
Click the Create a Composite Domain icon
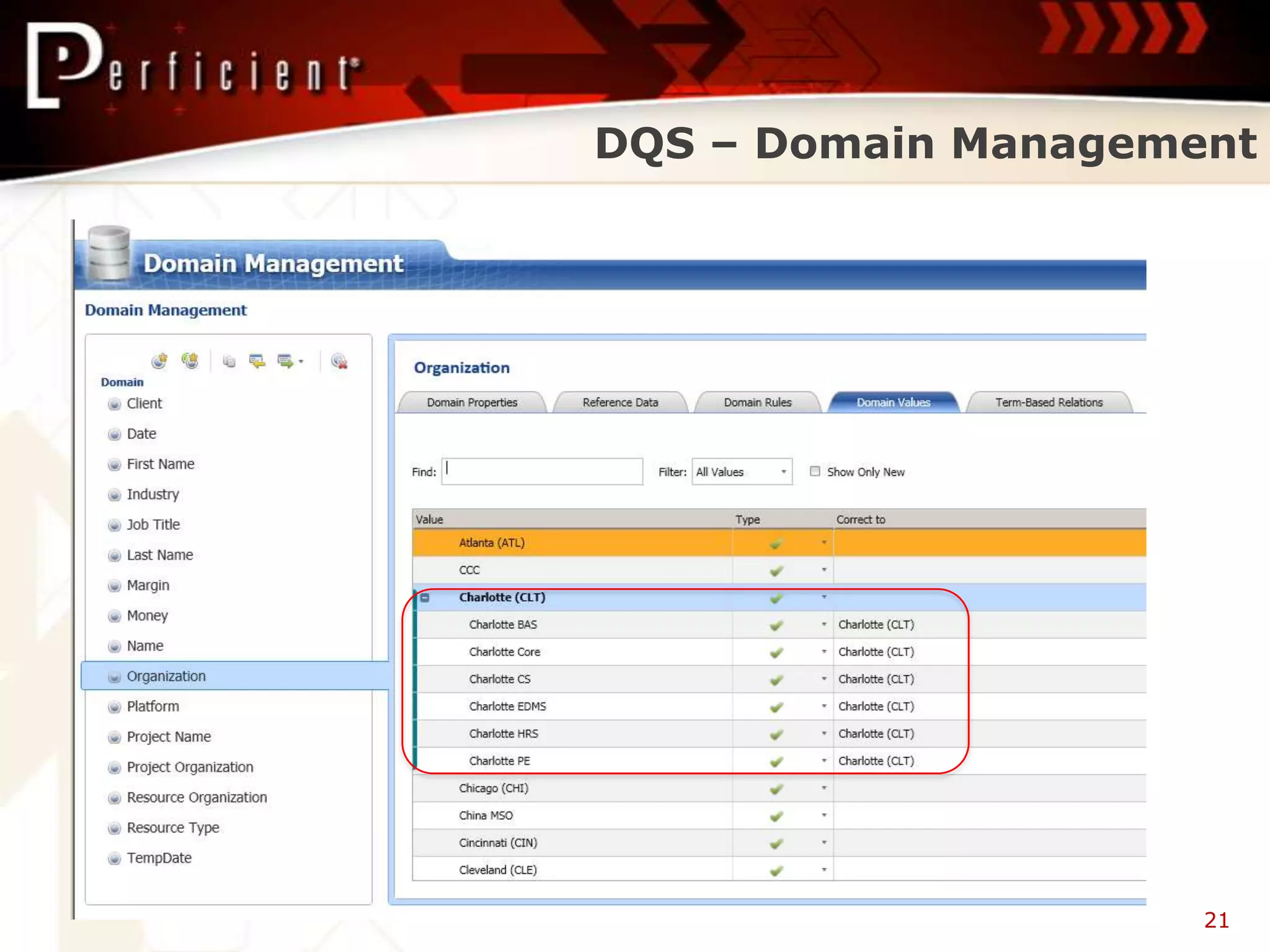[x=190, y=361]
